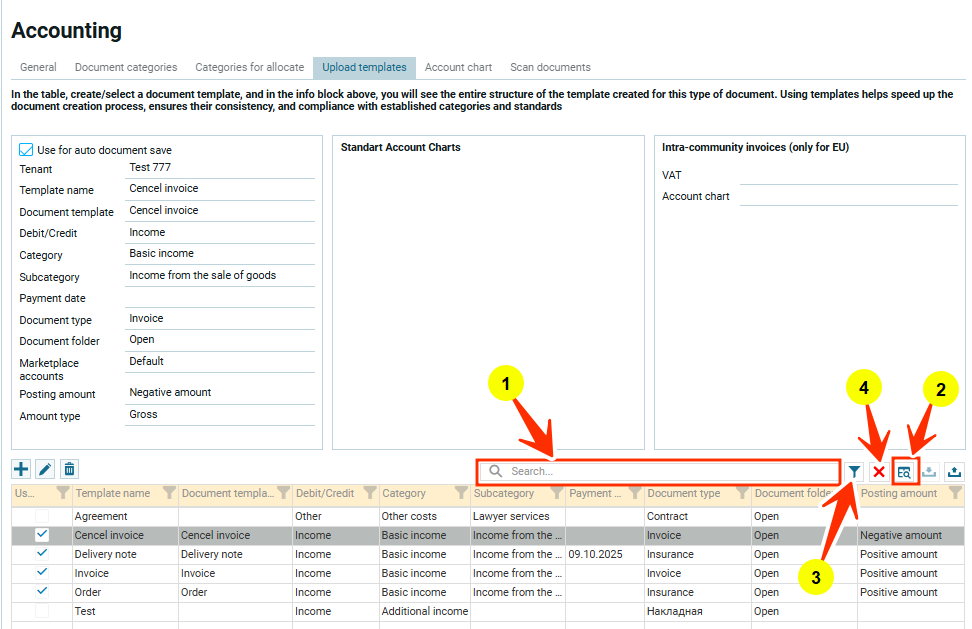Switch to the Account chart tab
972x629 pixels.
point(458,68)
